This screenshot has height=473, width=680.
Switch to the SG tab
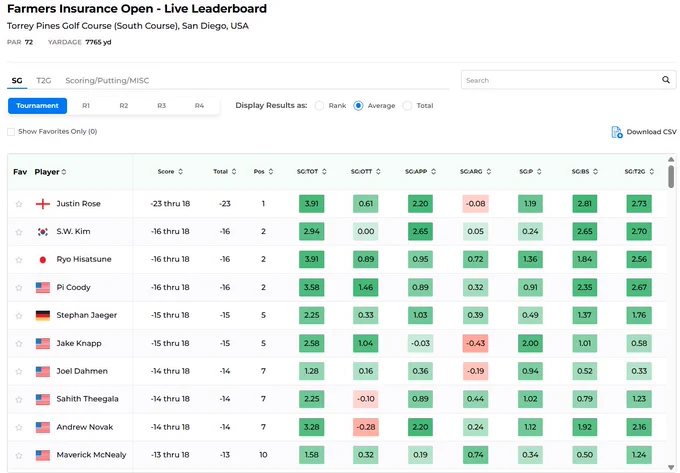click(17, 80)
